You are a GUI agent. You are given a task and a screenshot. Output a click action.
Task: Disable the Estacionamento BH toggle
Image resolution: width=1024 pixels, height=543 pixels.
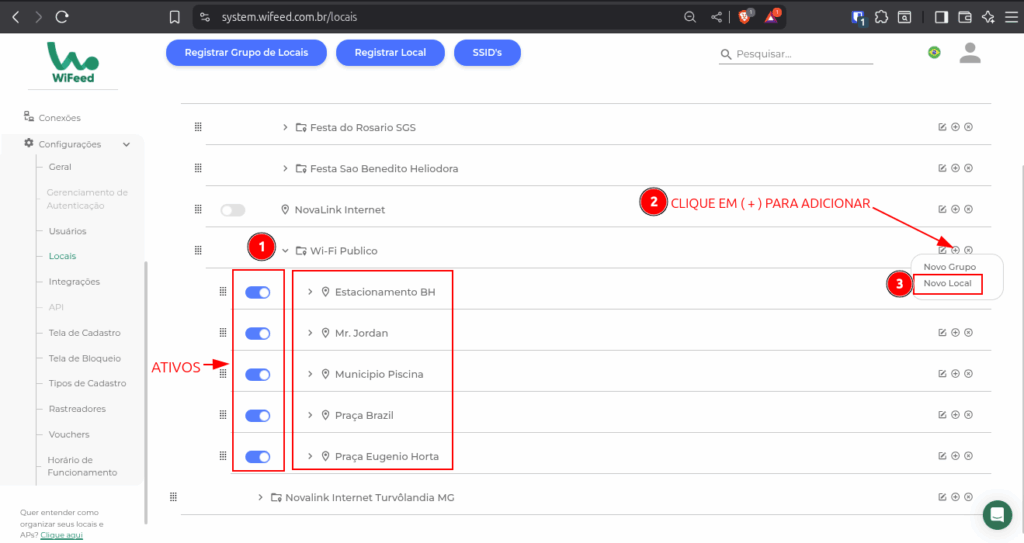click(x=258, y=292)
